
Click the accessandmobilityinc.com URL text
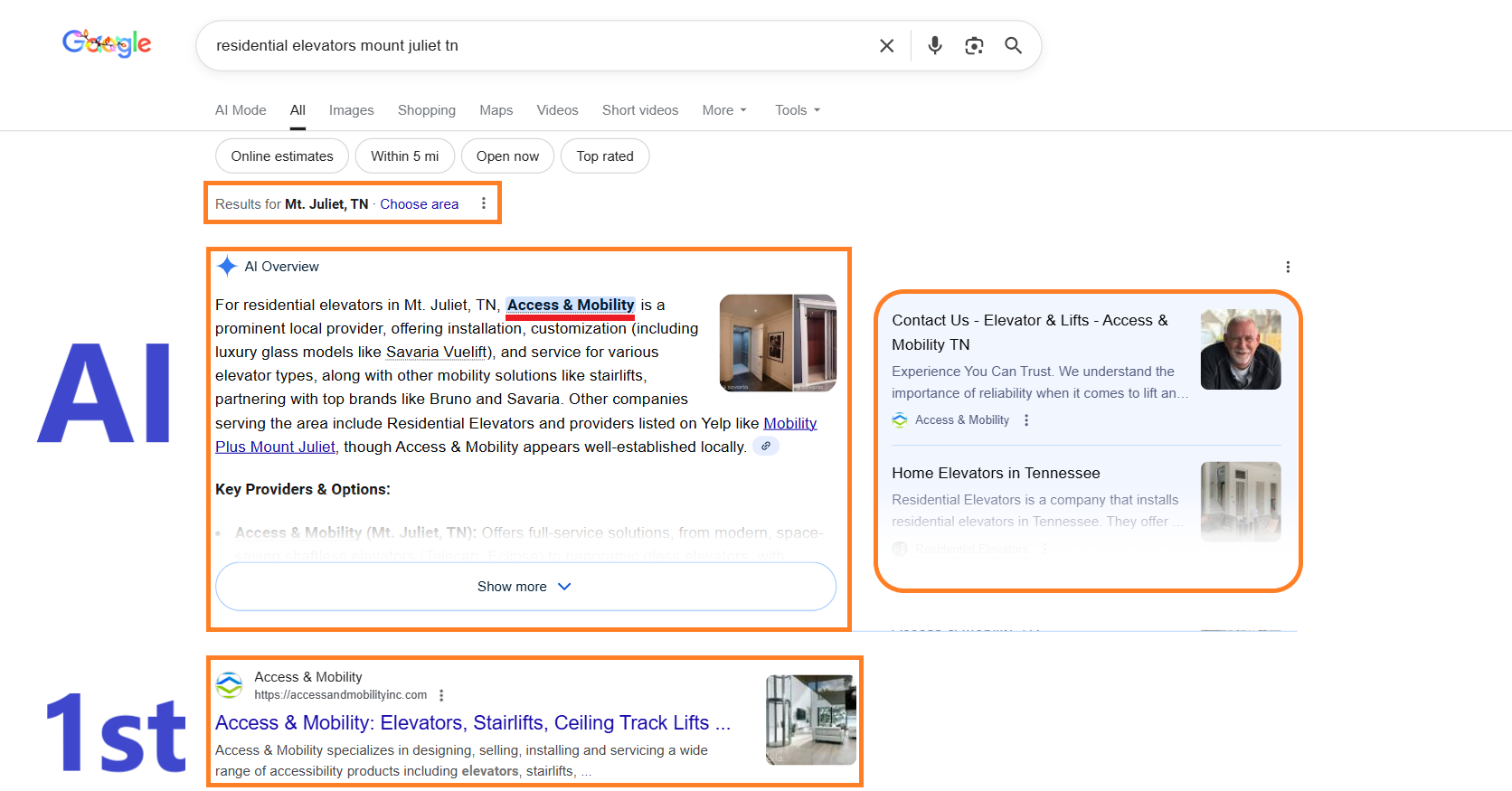(341, 695)
